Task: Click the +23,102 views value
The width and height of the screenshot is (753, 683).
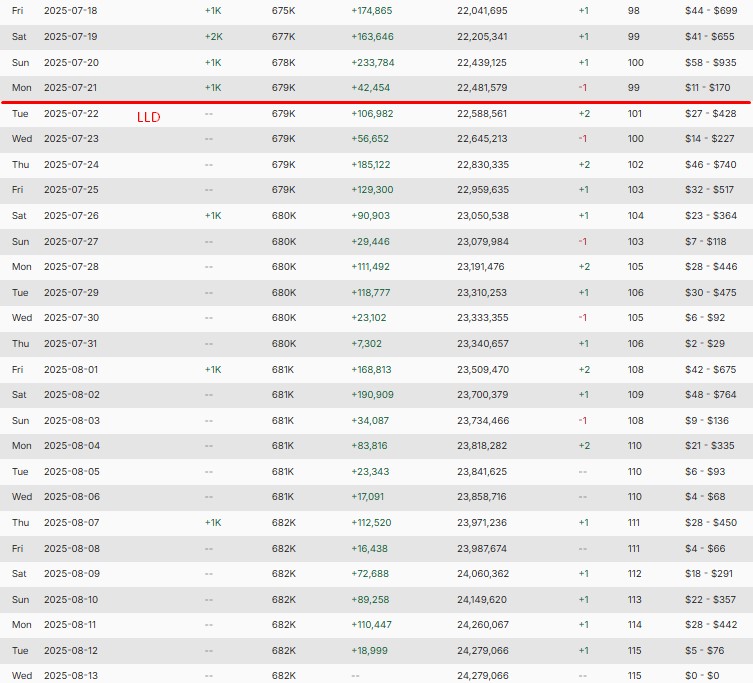Action: [x=369, y=317]
